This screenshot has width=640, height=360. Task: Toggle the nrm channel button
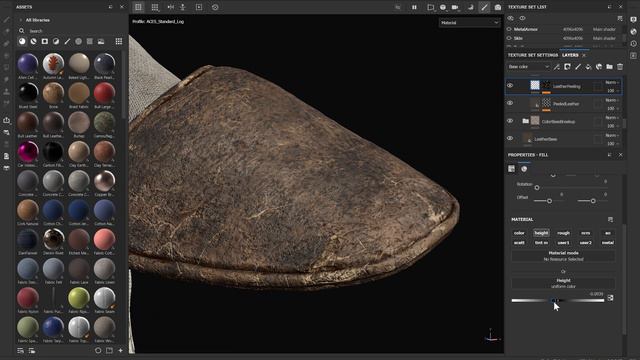click(586, 233)
